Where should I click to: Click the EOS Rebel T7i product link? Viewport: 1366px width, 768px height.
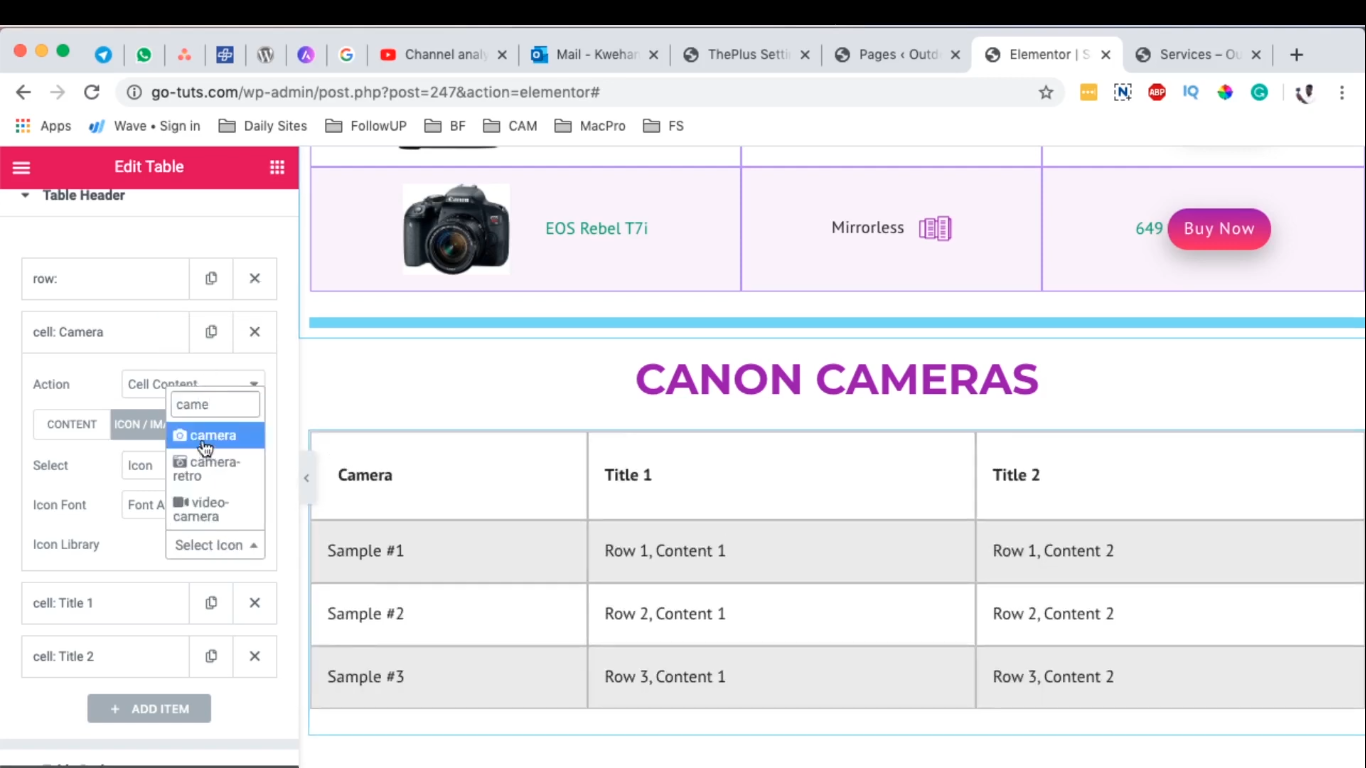596,228
